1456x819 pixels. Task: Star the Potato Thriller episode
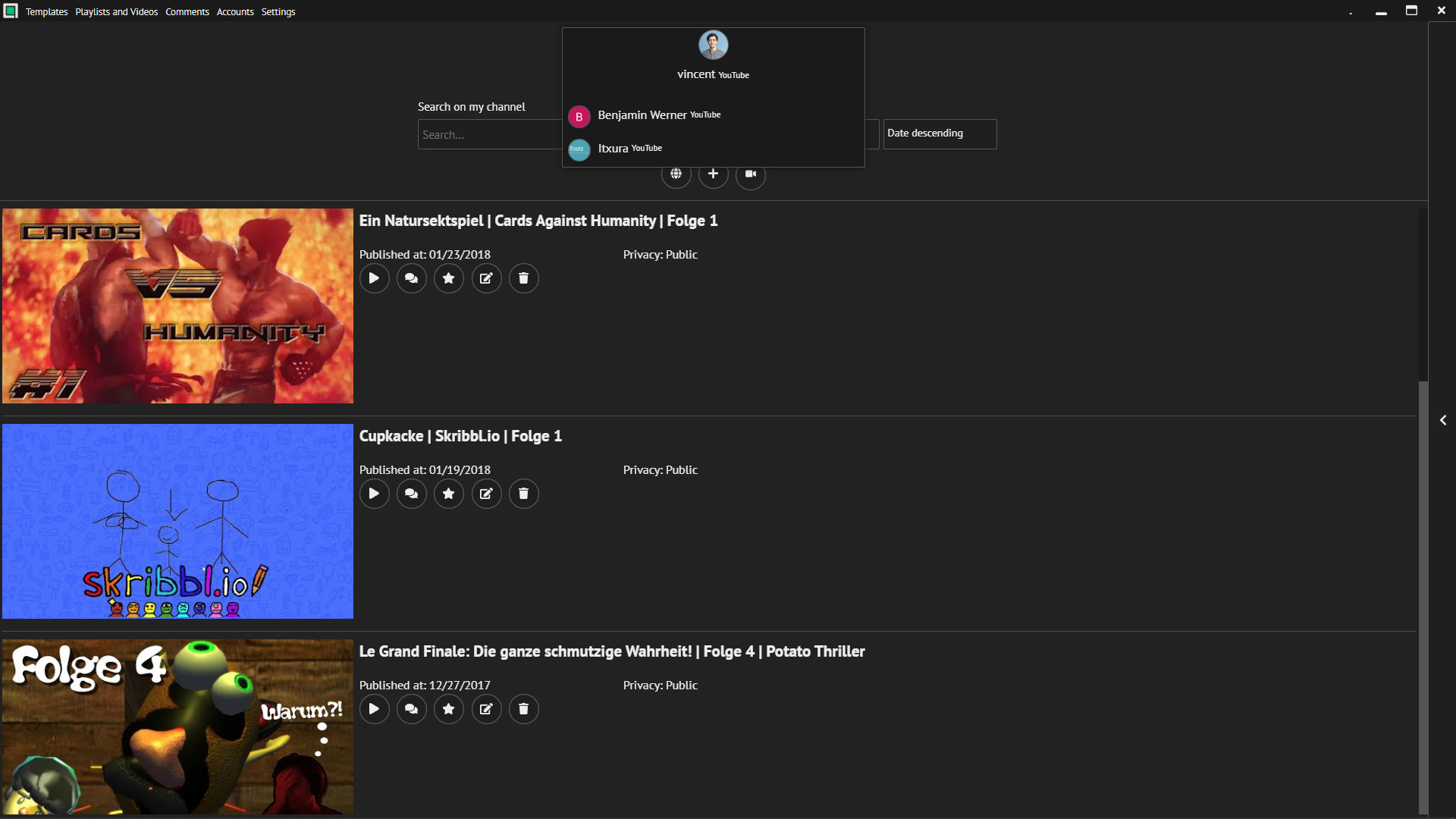coord(448,709)
